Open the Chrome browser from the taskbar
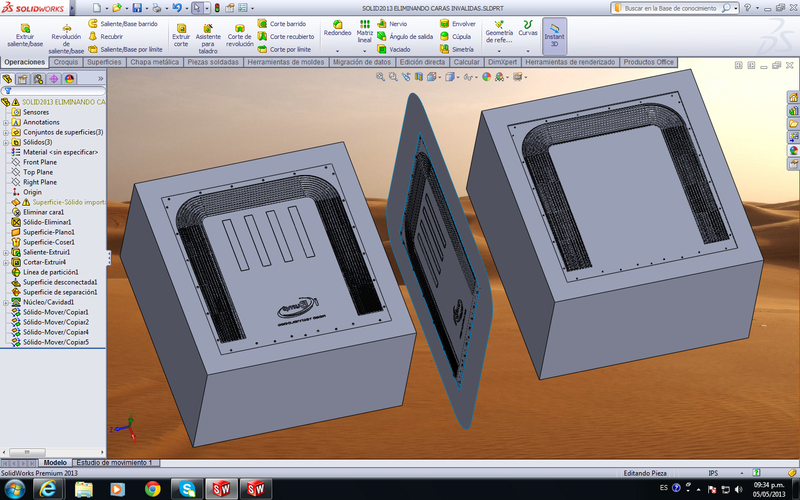Screen dimensions: 800x500 point(152,488)
